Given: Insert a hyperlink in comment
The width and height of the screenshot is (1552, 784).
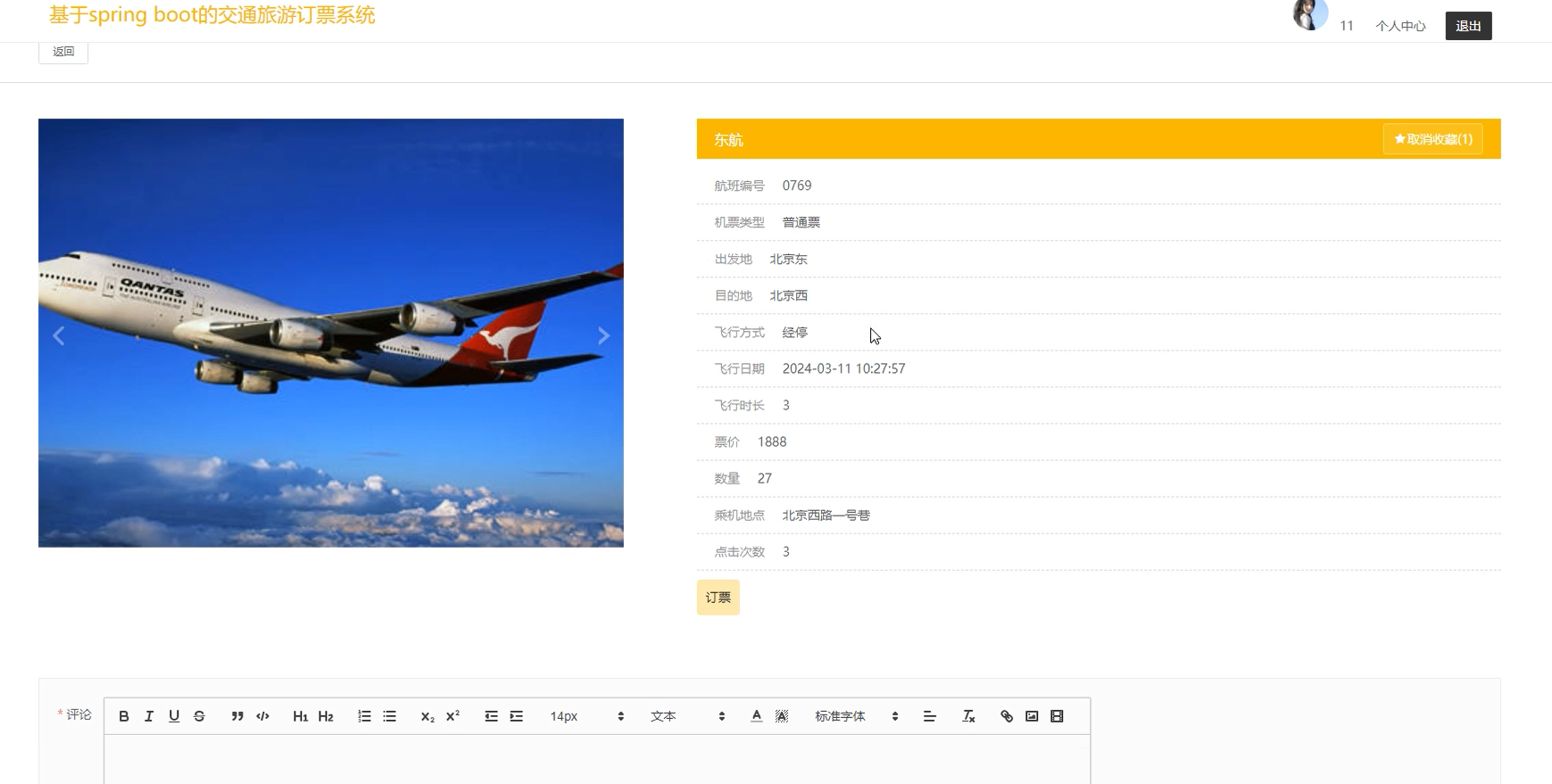Looking at the screenshot, I should [1007, 716].
